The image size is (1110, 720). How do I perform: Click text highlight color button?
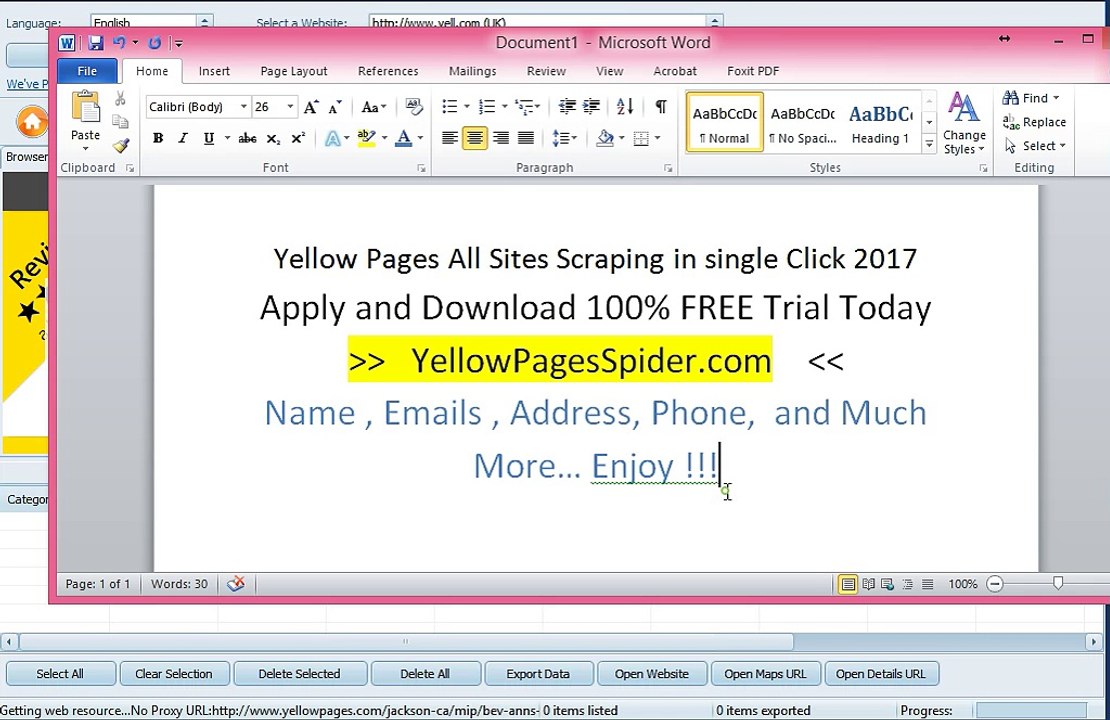click(x=366, y=138)
